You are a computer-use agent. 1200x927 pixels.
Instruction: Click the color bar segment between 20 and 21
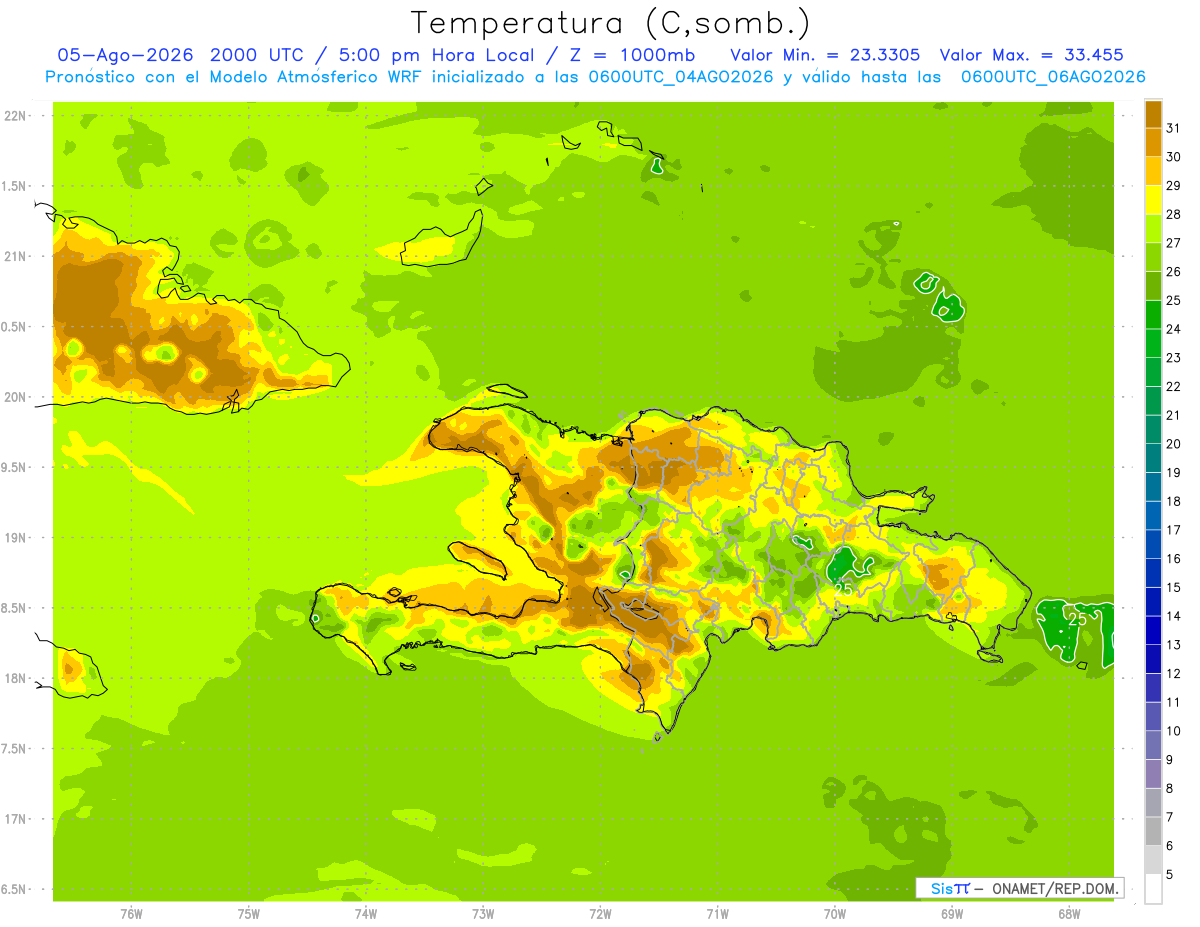tap(1153, 430)
